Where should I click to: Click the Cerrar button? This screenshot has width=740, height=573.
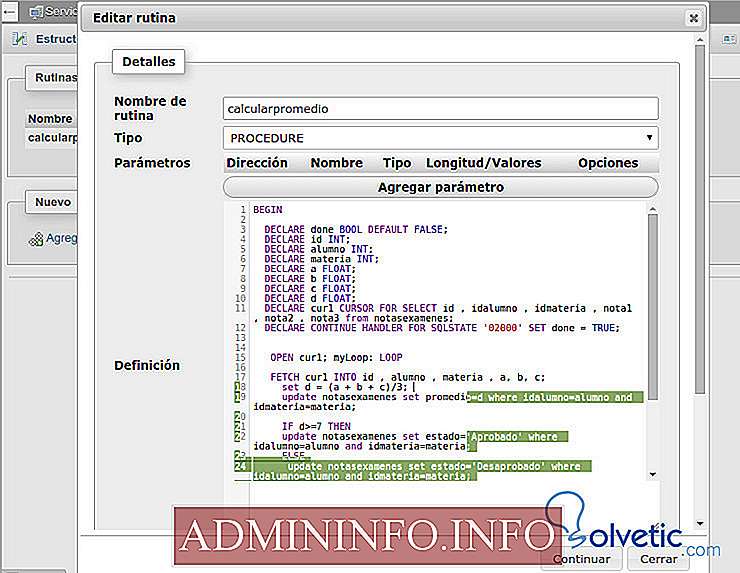659,559
